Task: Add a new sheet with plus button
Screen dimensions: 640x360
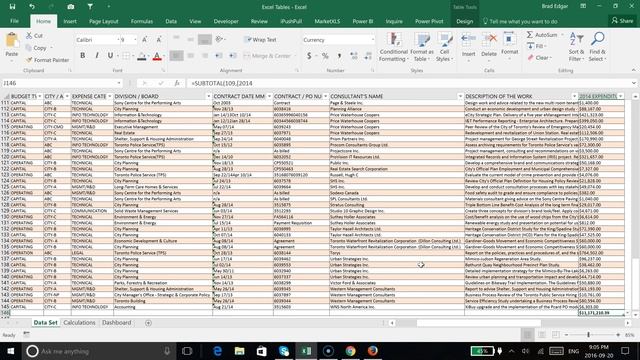Action: coord(148,323)
